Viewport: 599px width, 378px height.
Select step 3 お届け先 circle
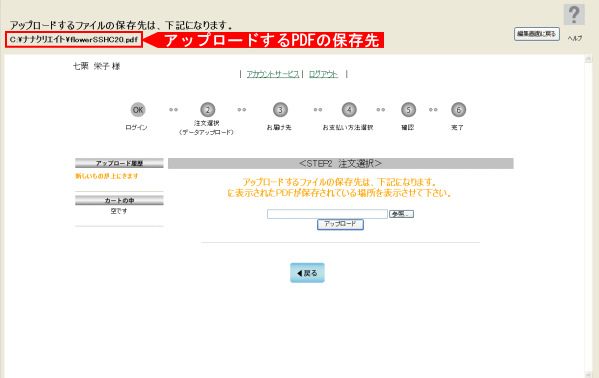pyautogui.click(x=280, y=110)
